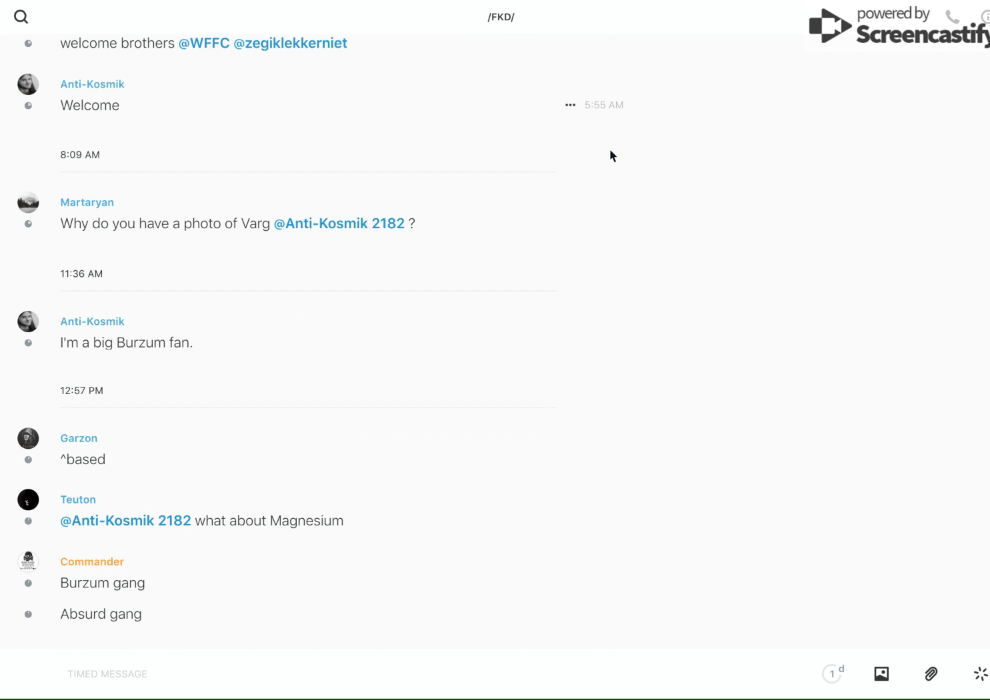Click Garzon's avatar picture
Image resolution: width=990 pixels, height=700 pixels.
(x=28, y=438)
